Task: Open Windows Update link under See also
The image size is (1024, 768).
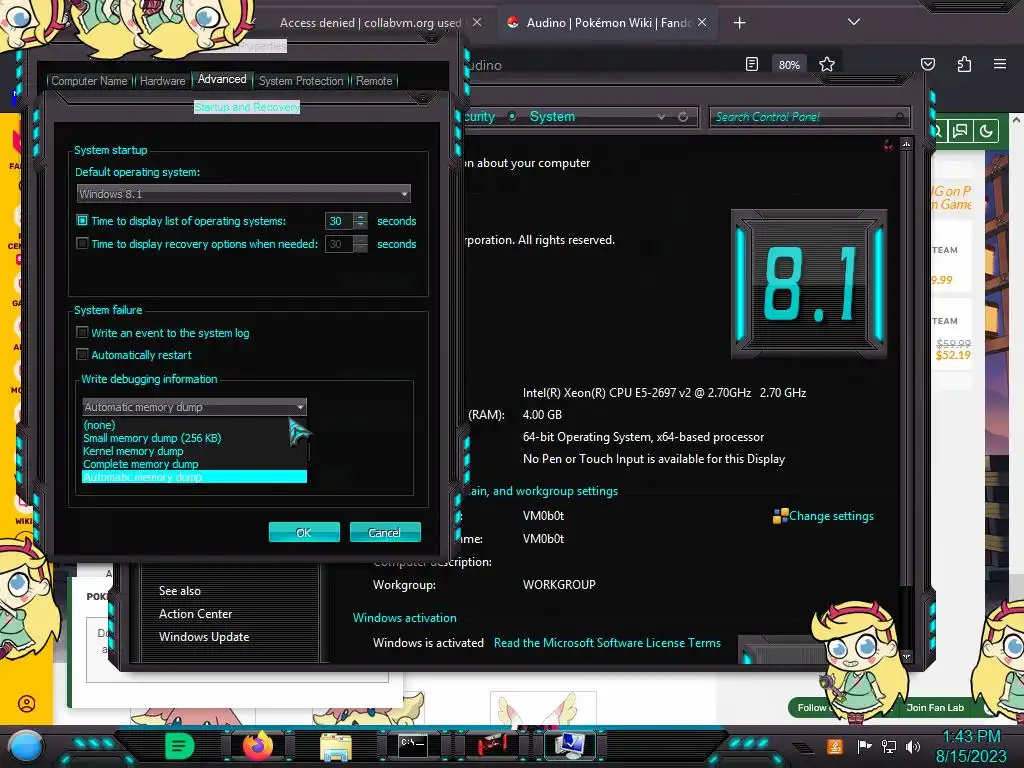Action: tap(204, 637)
